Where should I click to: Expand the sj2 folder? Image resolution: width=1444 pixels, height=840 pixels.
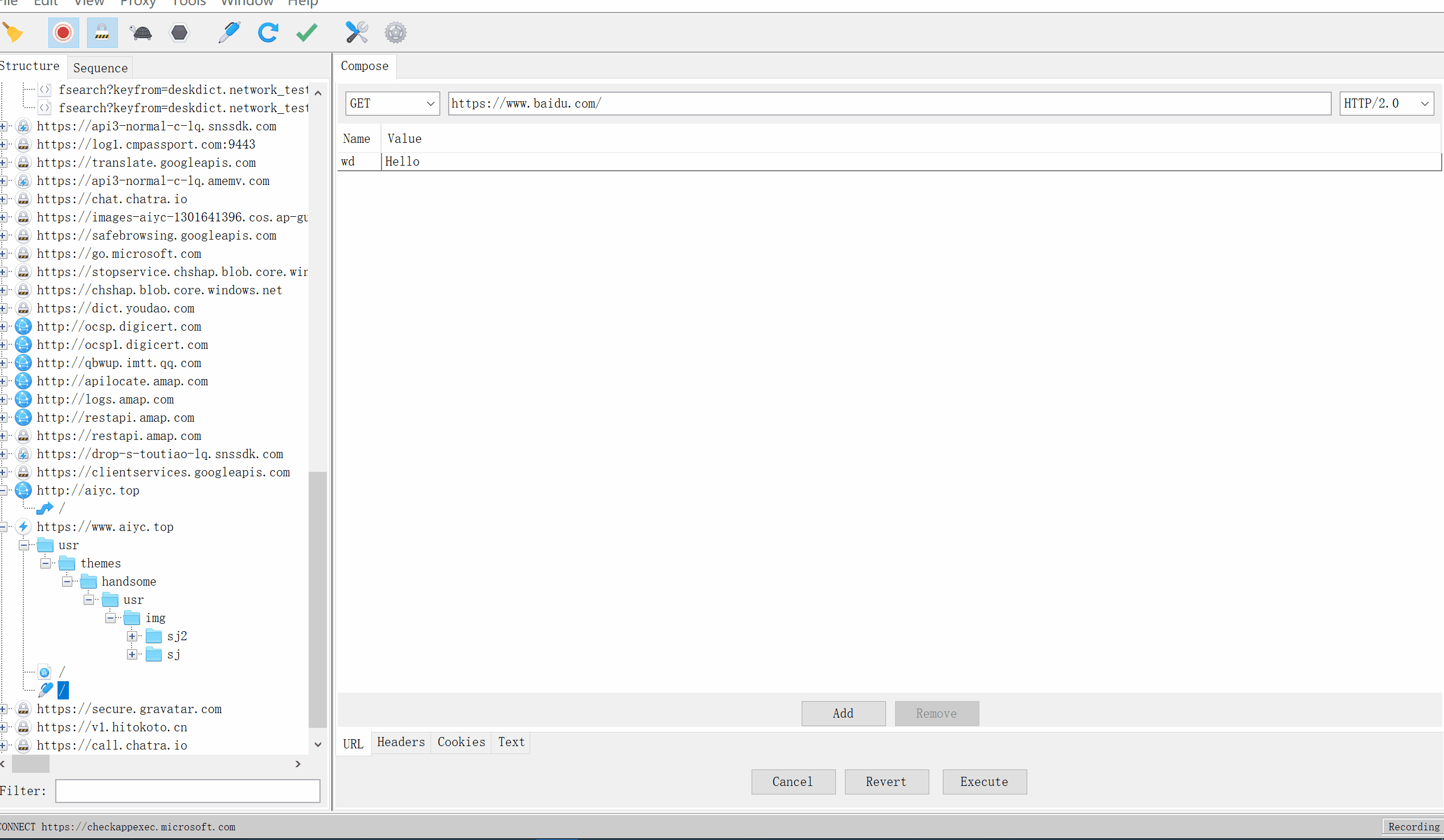(x=132, y=636)
